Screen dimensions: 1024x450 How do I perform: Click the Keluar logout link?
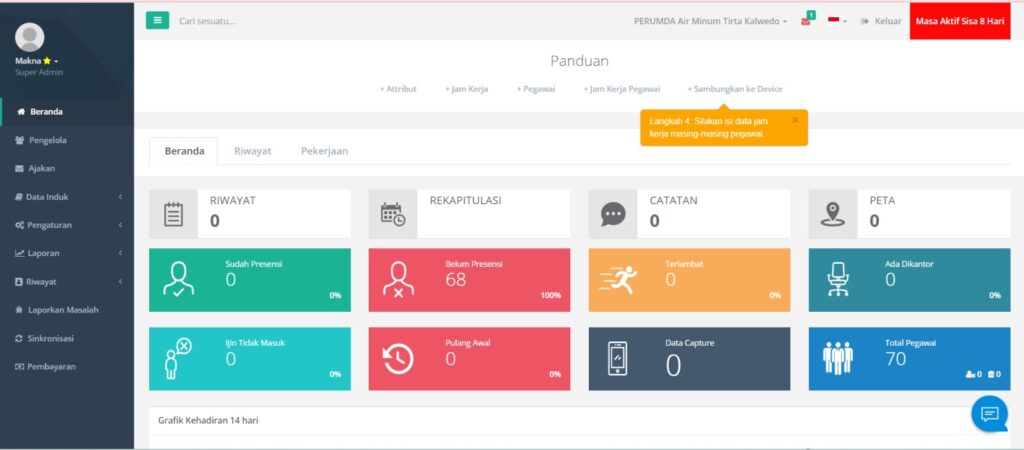(881, 21)
